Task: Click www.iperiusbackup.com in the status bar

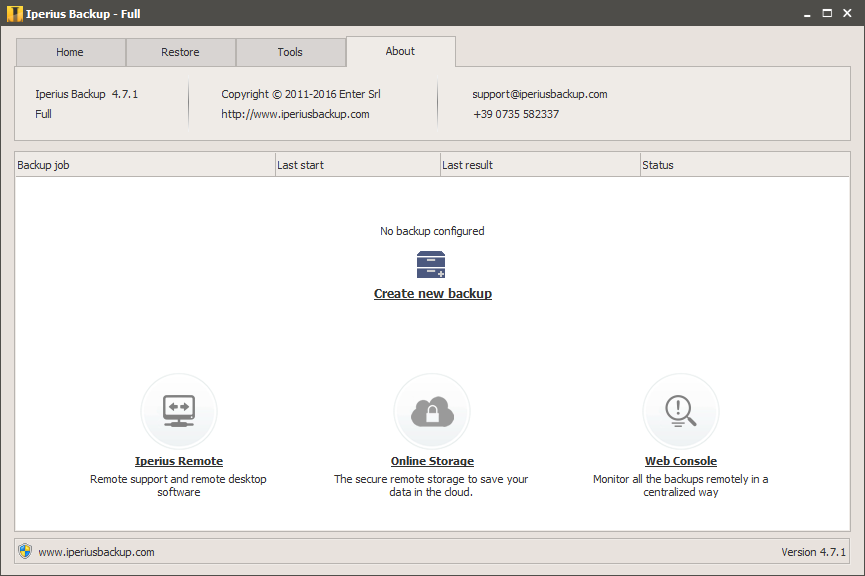Action: 97,552
